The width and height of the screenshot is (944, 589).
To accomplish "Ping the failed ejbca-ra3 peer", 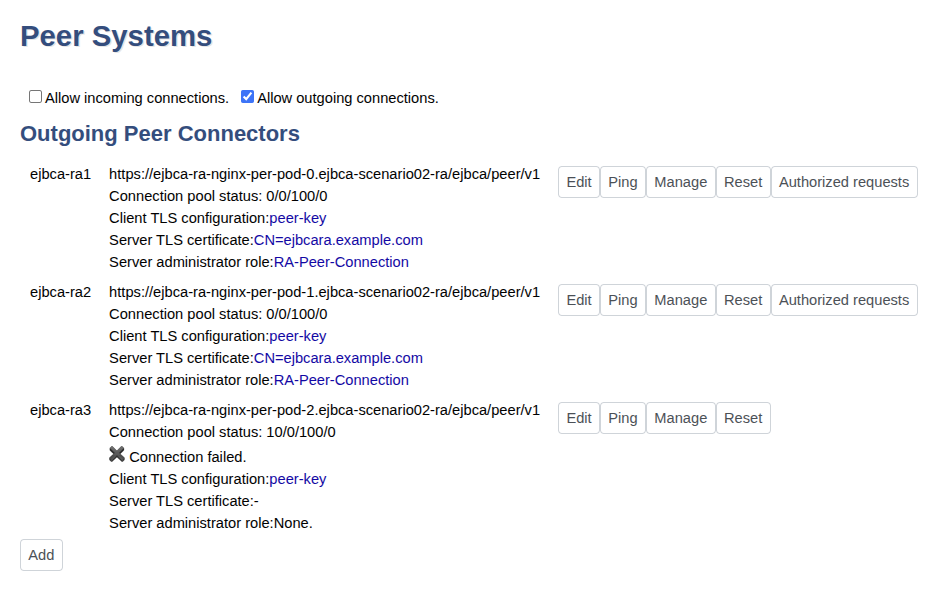I will (622, 418).
